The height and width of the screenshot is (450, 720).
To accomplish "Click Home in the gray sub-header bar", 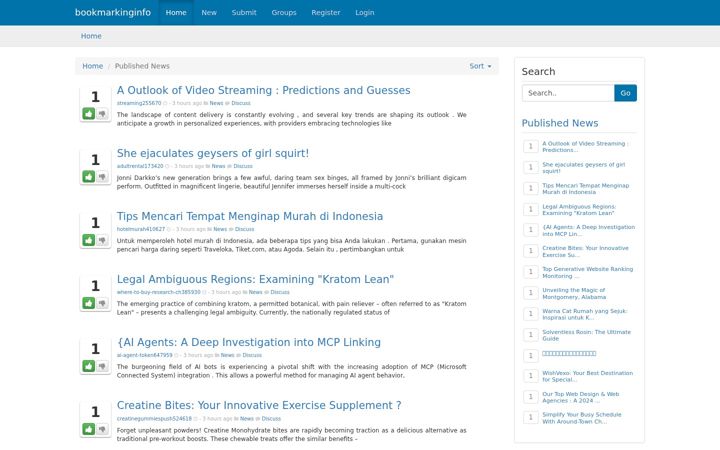I will point(91,36).
